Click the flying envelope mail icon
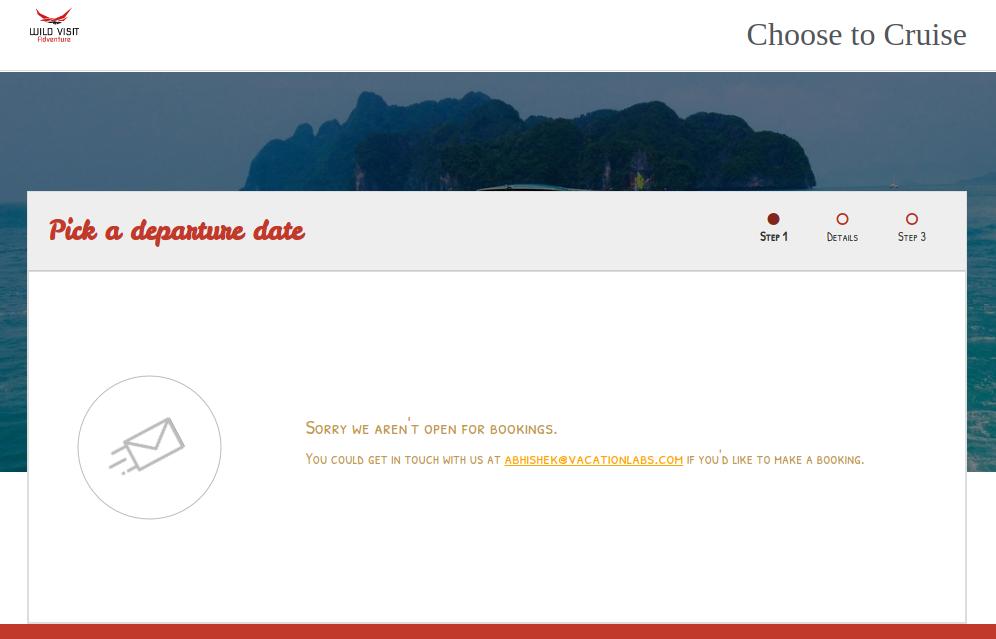 tap(147, 446)
